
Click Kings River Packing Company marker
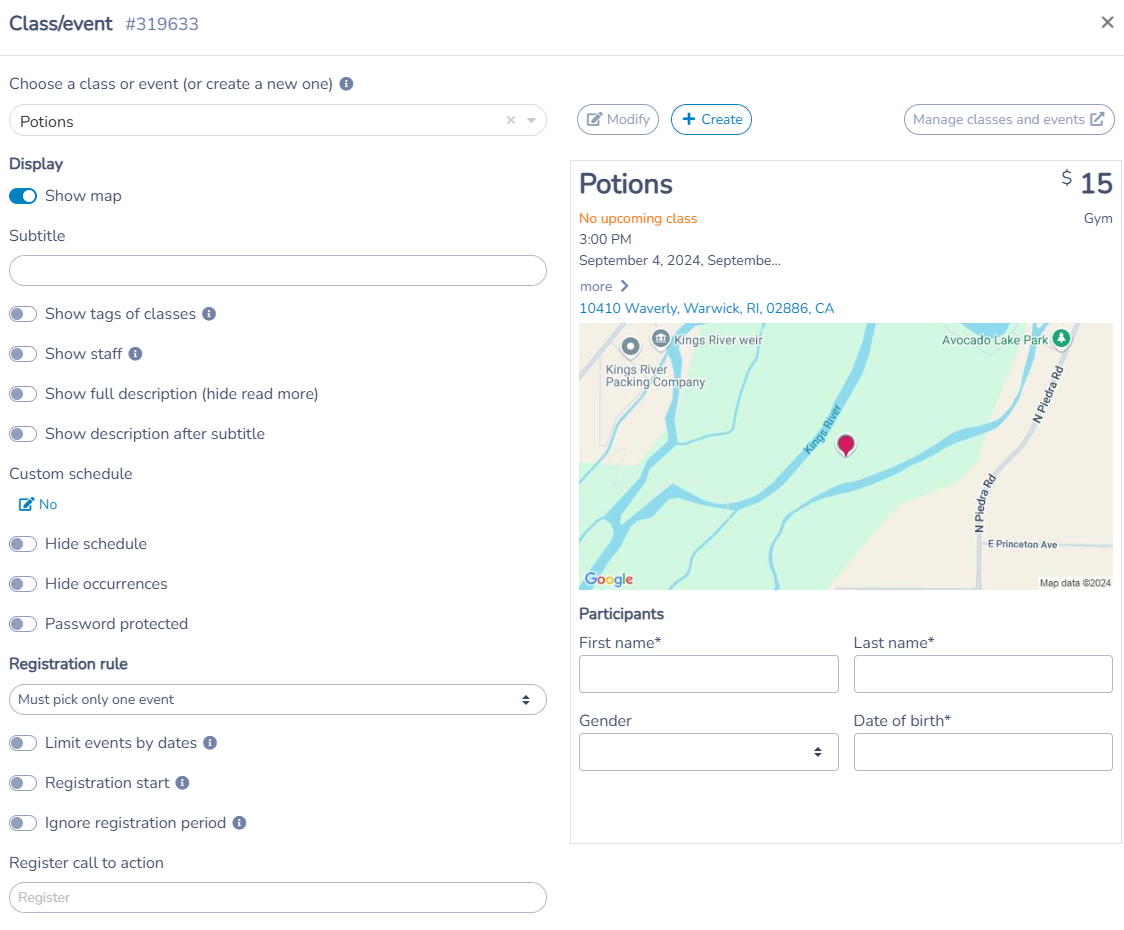(x=630, y=347)
